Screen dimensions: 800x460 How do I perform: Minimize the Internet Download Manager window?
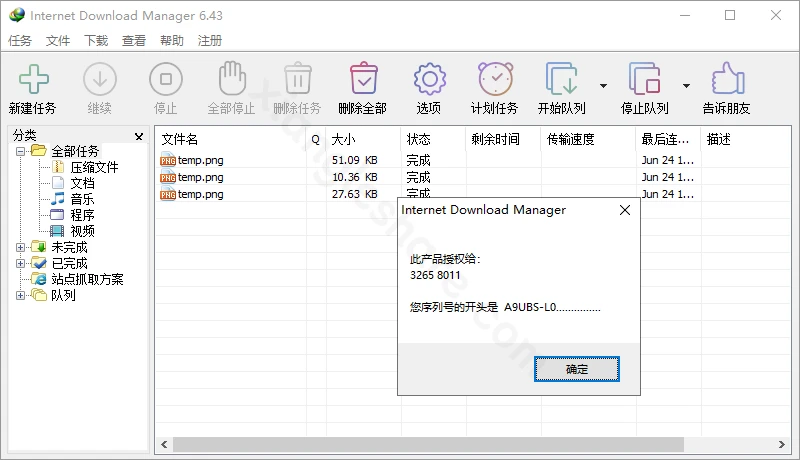click(x=685, y=15)
